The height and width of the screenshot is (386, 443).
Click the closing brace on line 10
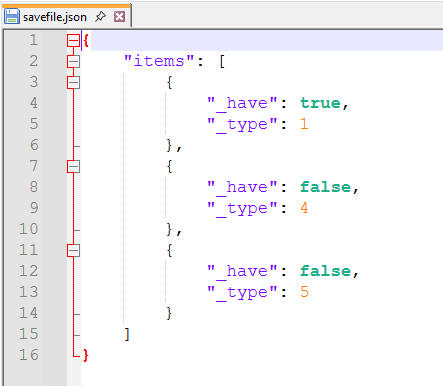(x=169, y=229)
